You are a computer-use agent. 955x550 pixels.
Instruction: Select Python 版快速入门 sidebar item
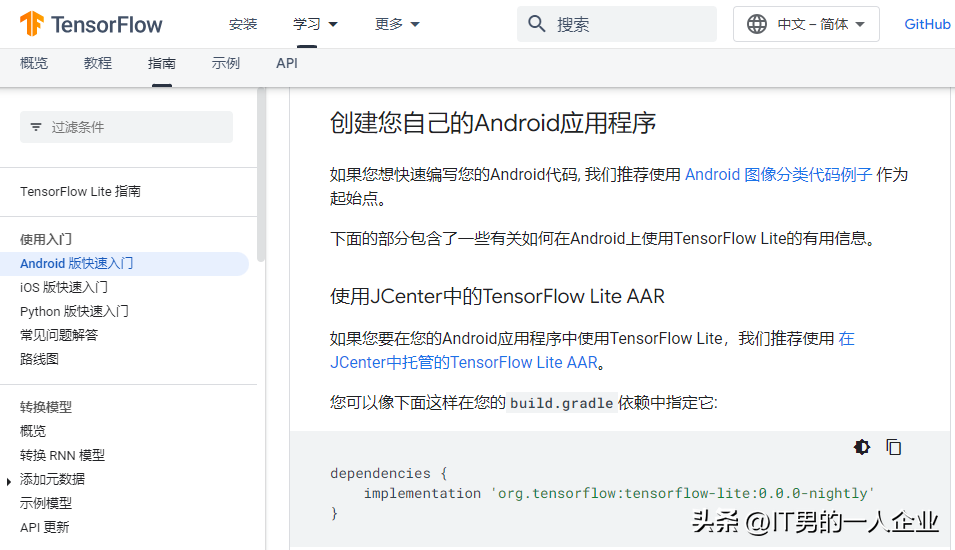pyautogui.click(x=74, y=311)
